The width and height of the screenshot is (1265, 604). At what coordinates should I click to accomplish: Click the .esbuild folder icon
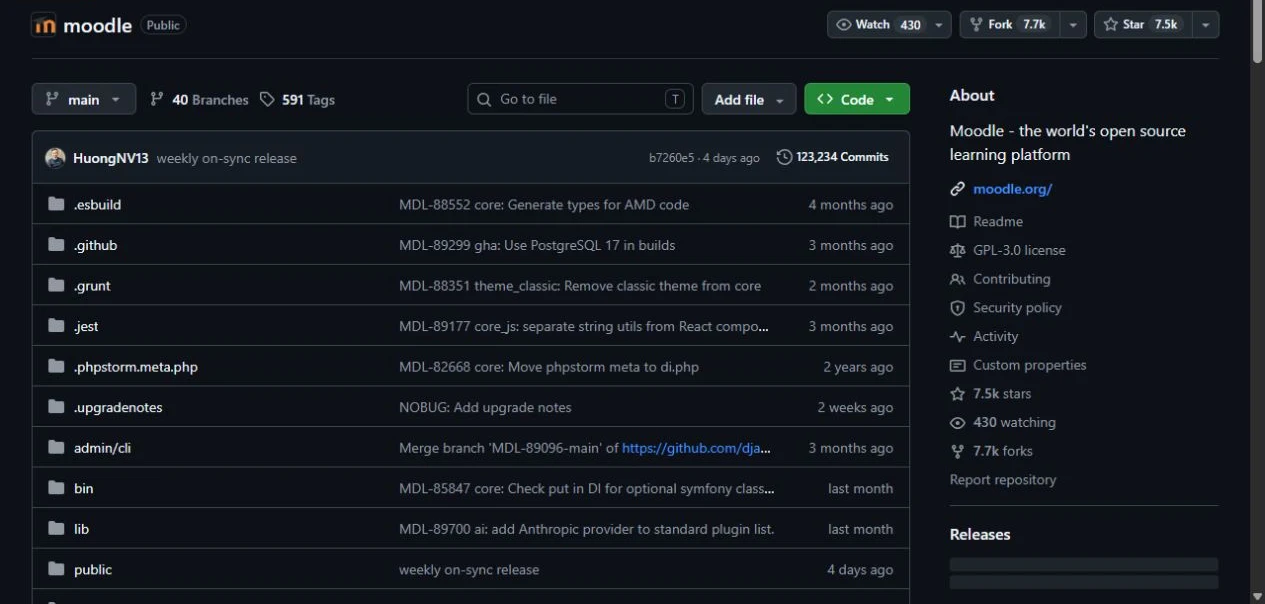click(56, 204)
